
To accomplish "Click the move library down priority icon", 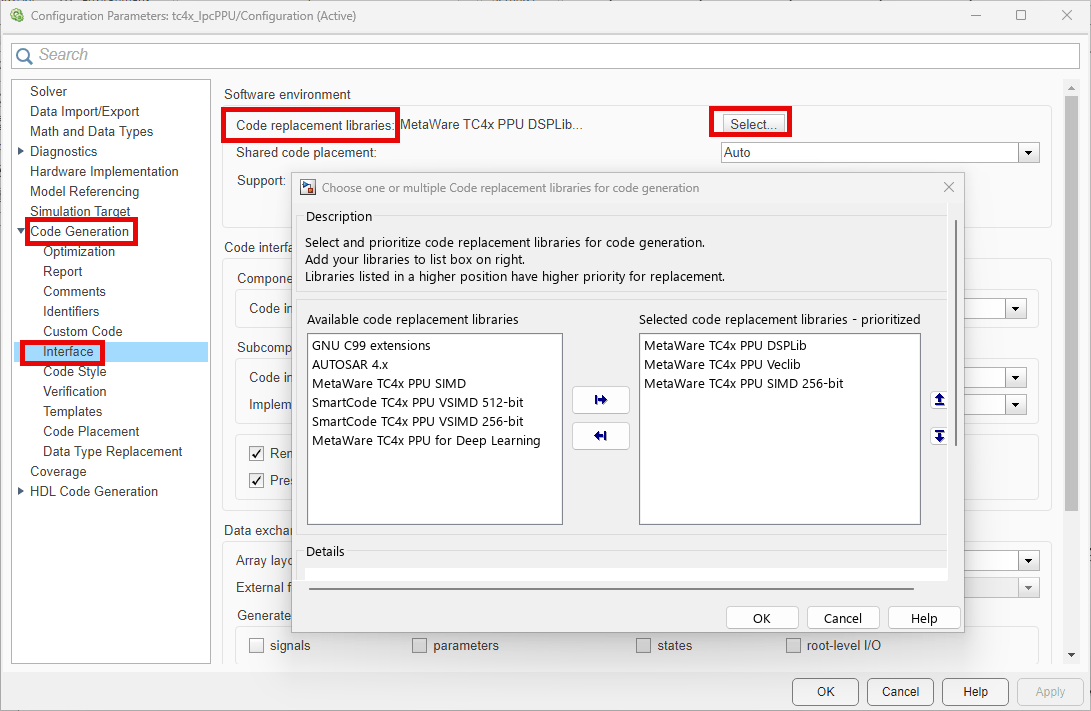I will (x=938, y=436).
